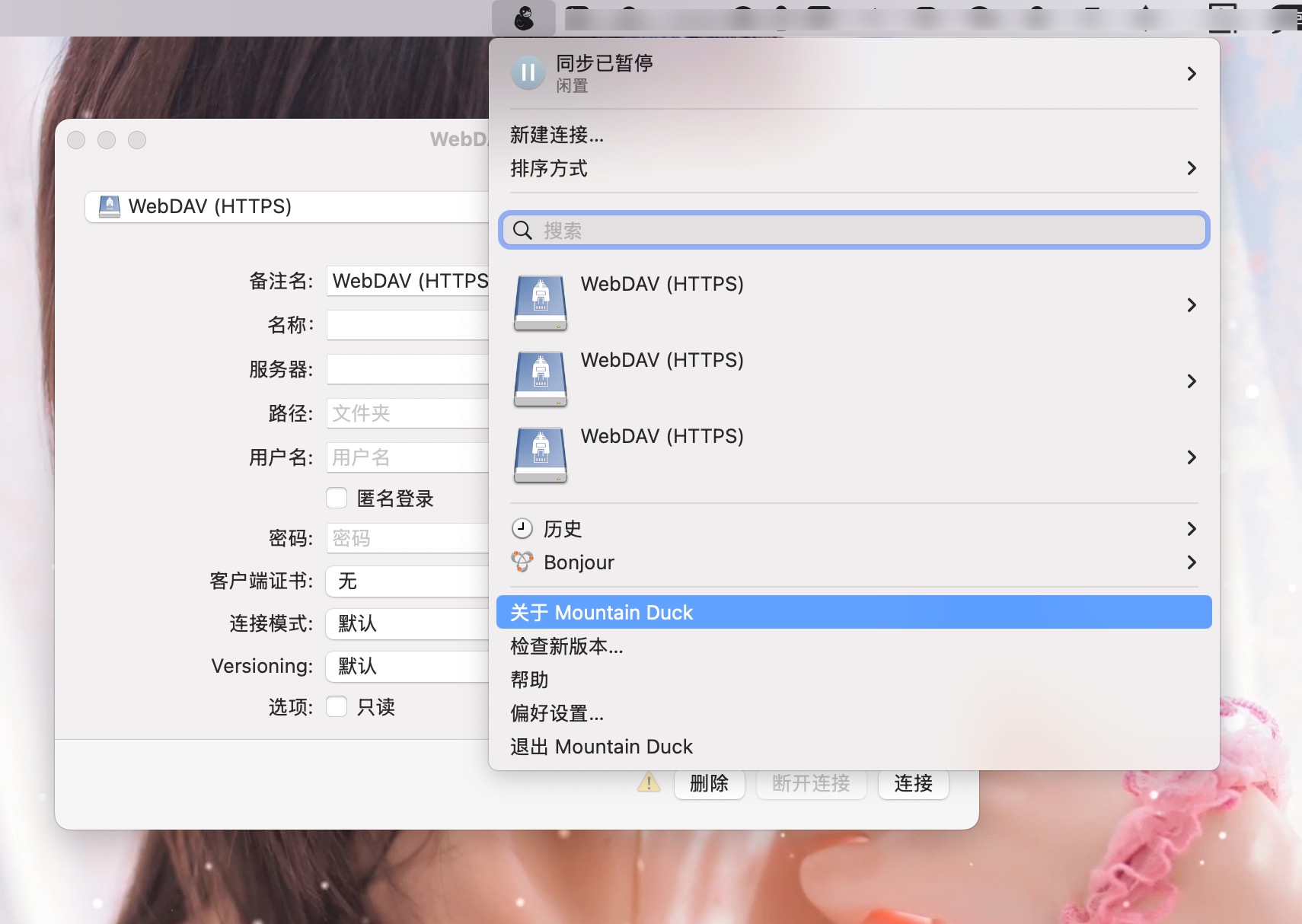1302x924 pixels.
Task: Select 关于 Mountain Duck menu item
Action: coord(853,613)
